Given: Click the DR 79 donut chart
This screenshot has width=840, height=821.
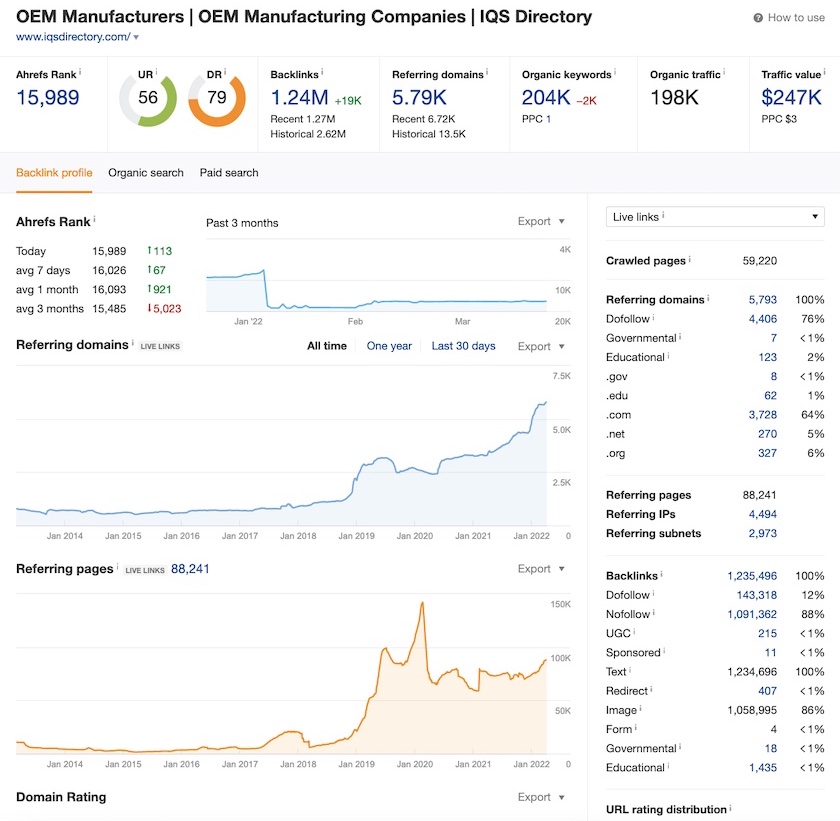Looking at the screenshot, I should pyautogui.click(x=216, y=98).
